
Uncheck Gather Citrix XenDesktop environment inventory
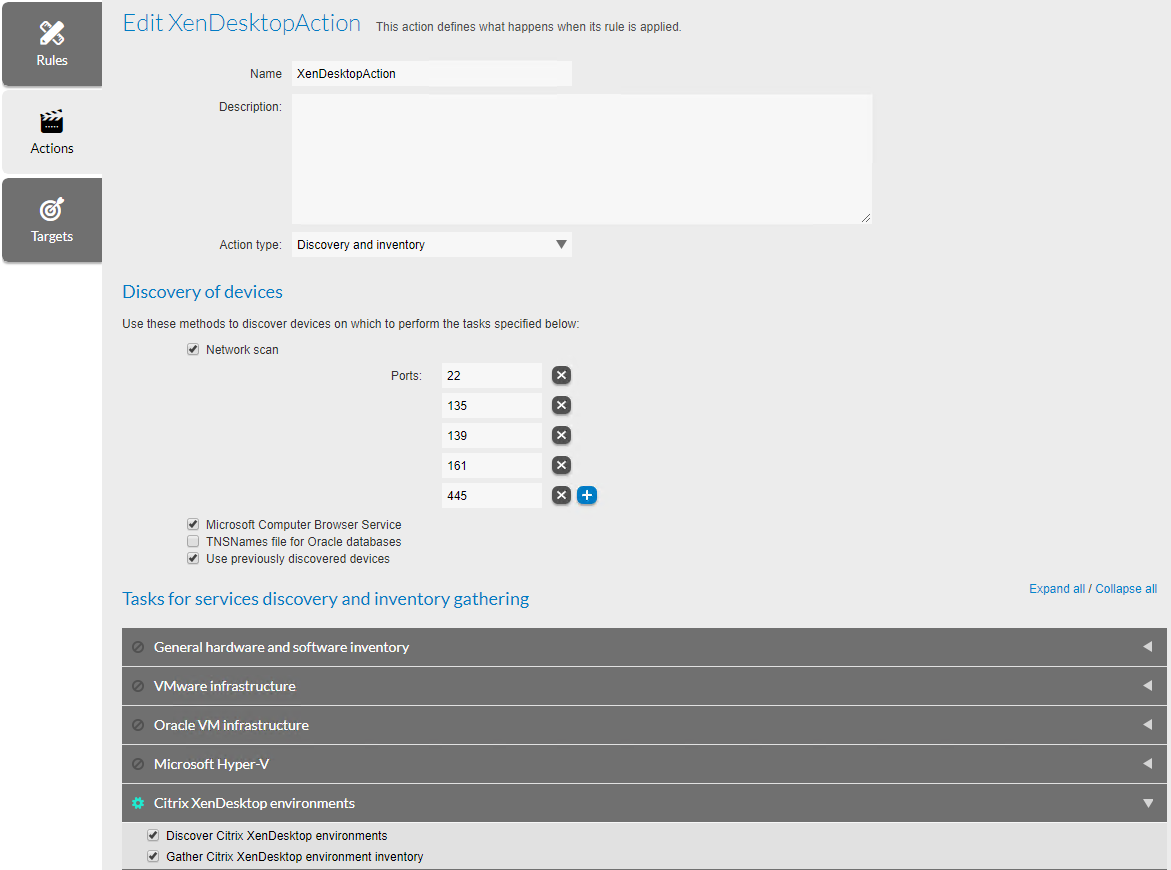152,856
